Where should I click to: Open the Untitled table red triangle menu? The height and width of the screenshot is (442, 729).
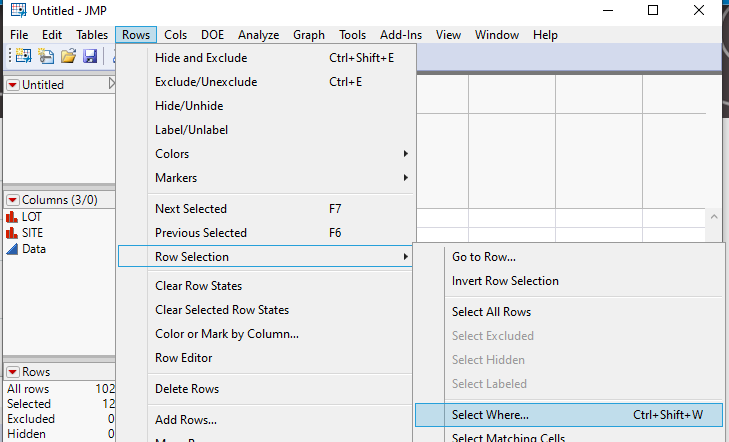pos(12,85)
